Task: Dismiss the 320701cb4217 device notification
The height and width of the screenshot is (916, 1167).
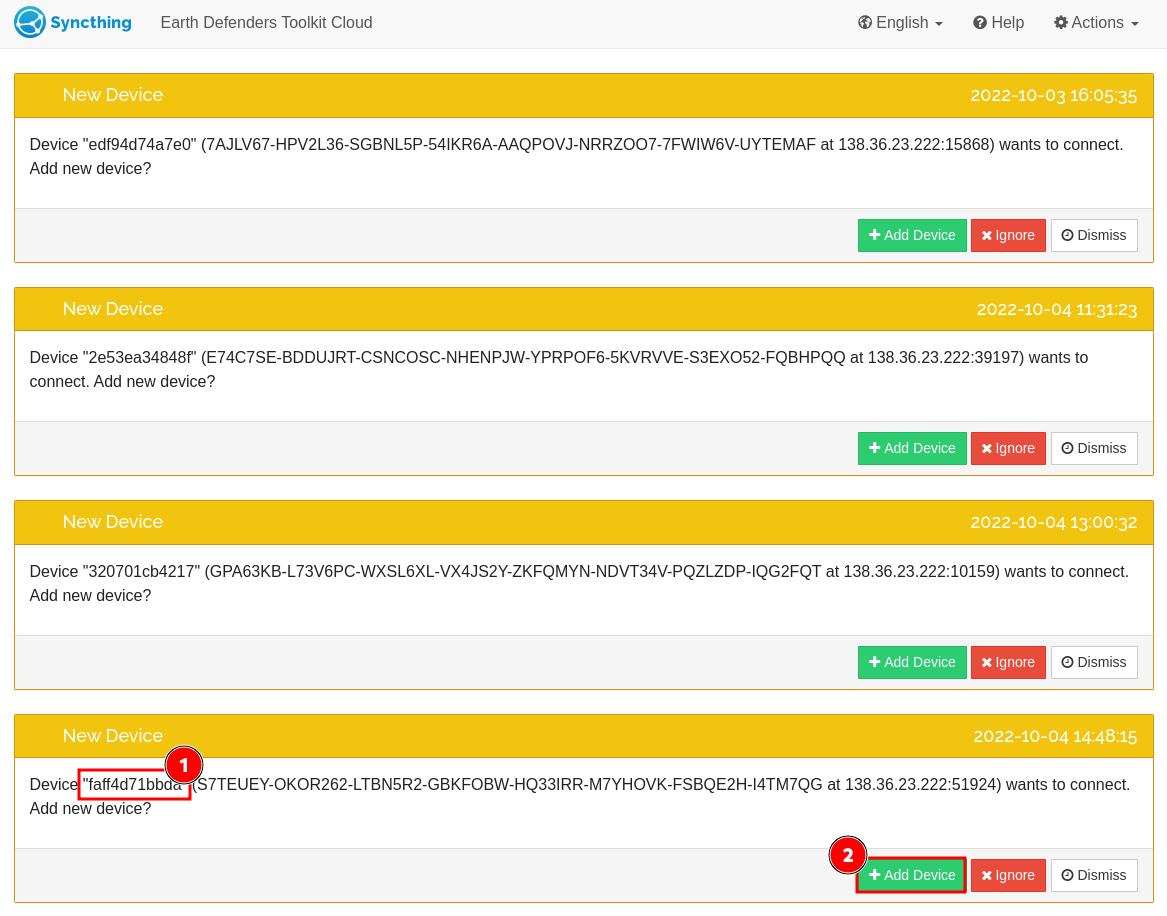Action: click(x=1094, y=662)
